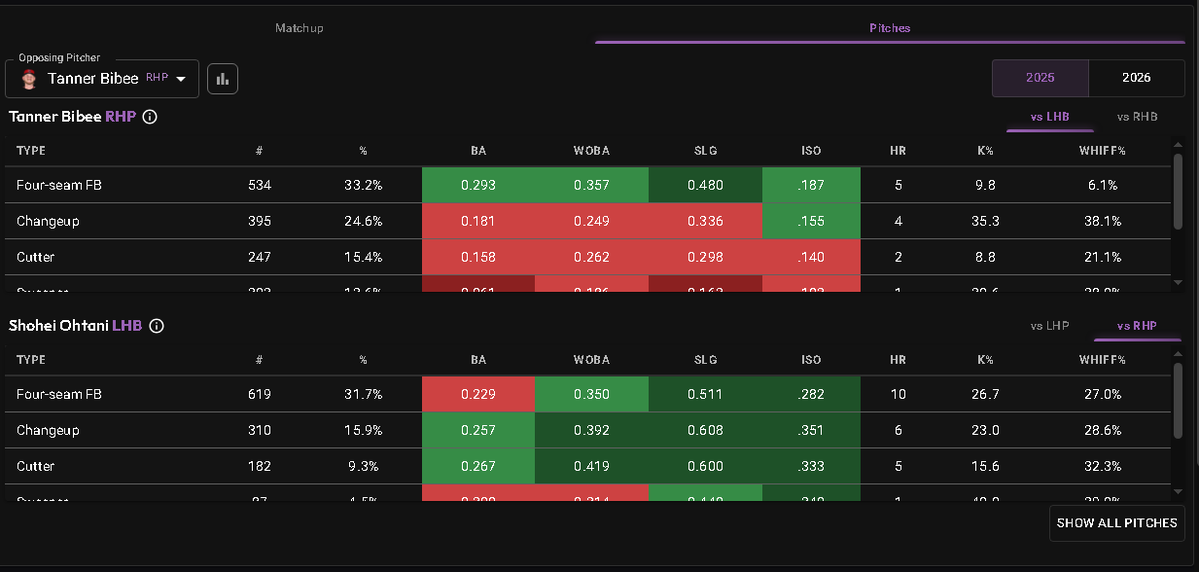Click the 38.1% WHIFF cell

pos(1102,221)
